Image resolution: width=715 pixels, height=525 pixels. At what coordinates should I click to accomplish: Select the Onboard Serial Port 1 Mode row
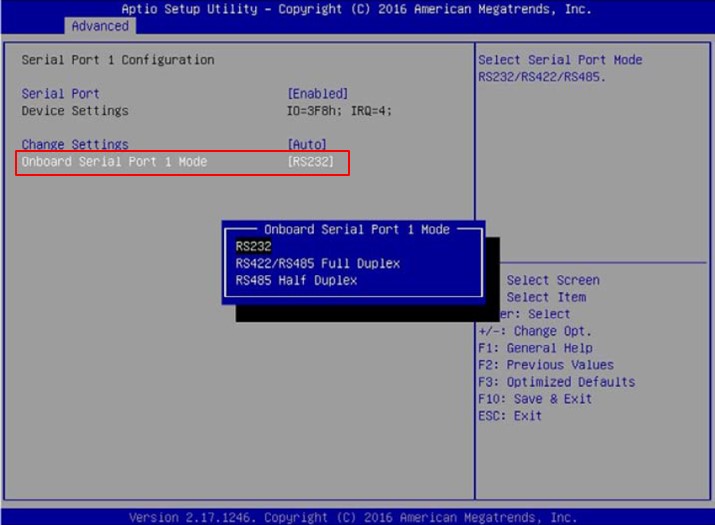[x=182, y=162]
